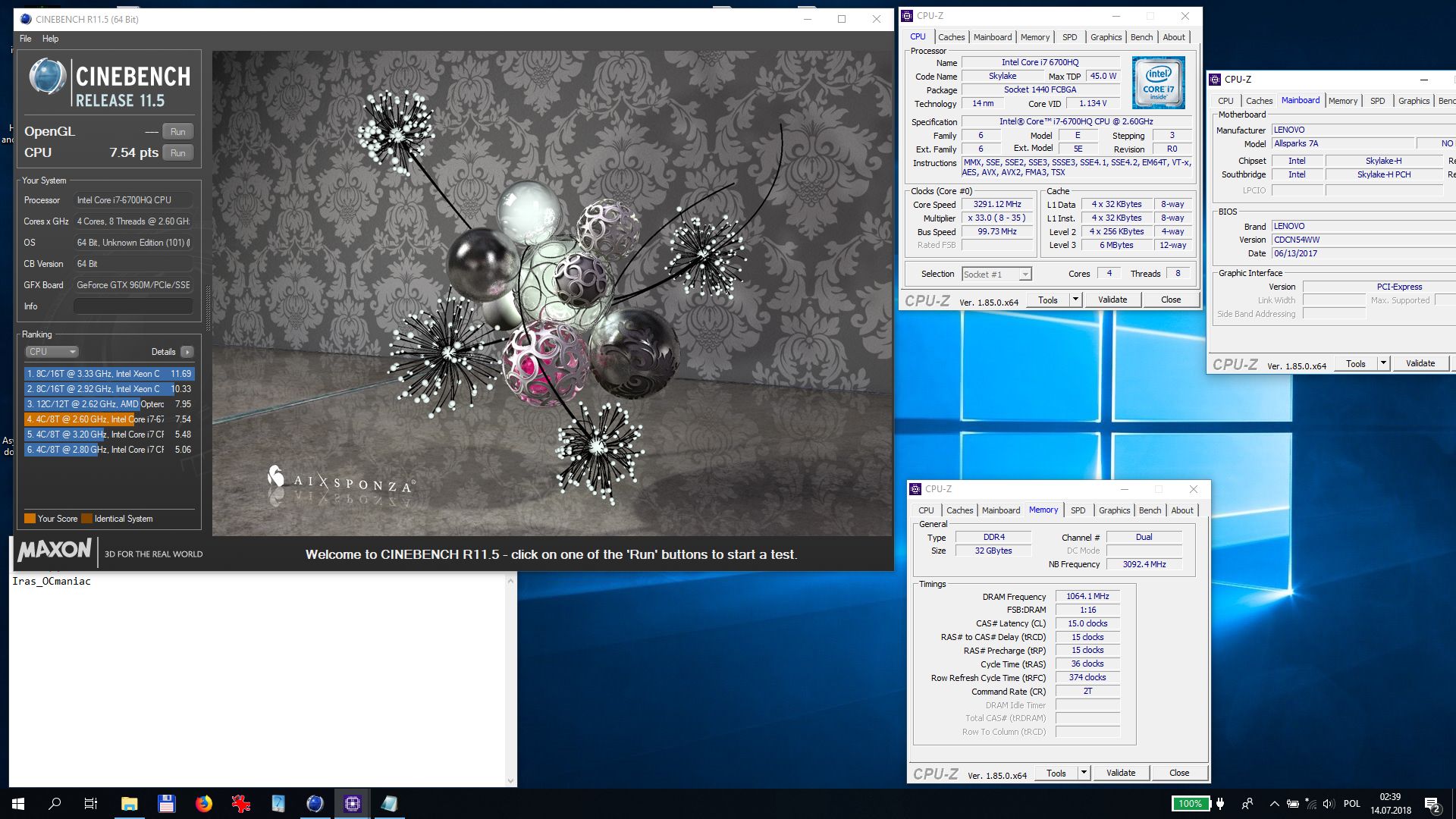The image size is (1456, 819).
Task: Click the red splat taskbar icon
Action: click(240, 804)
